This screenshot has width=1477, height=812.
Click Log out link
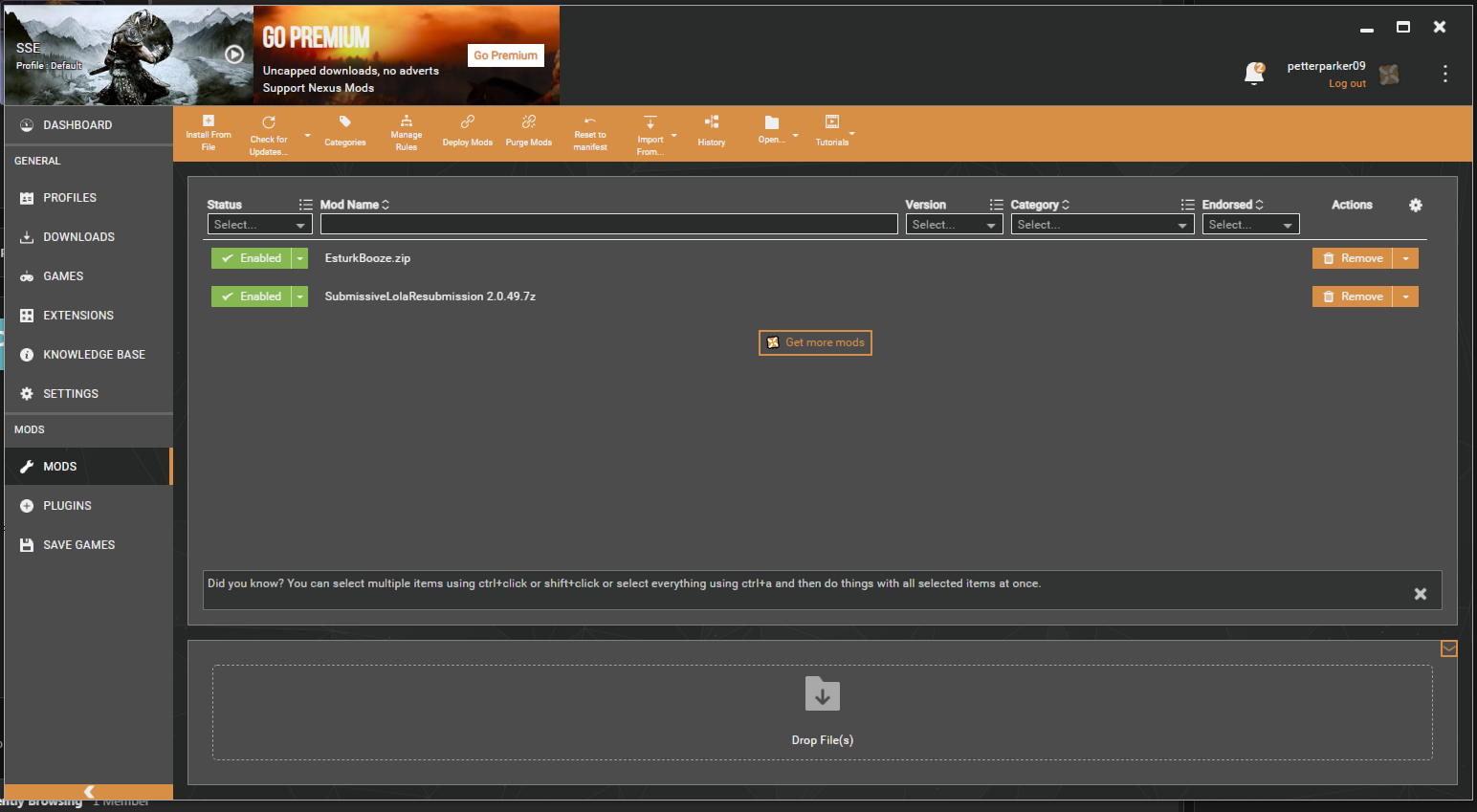(x=1347, y=84)
